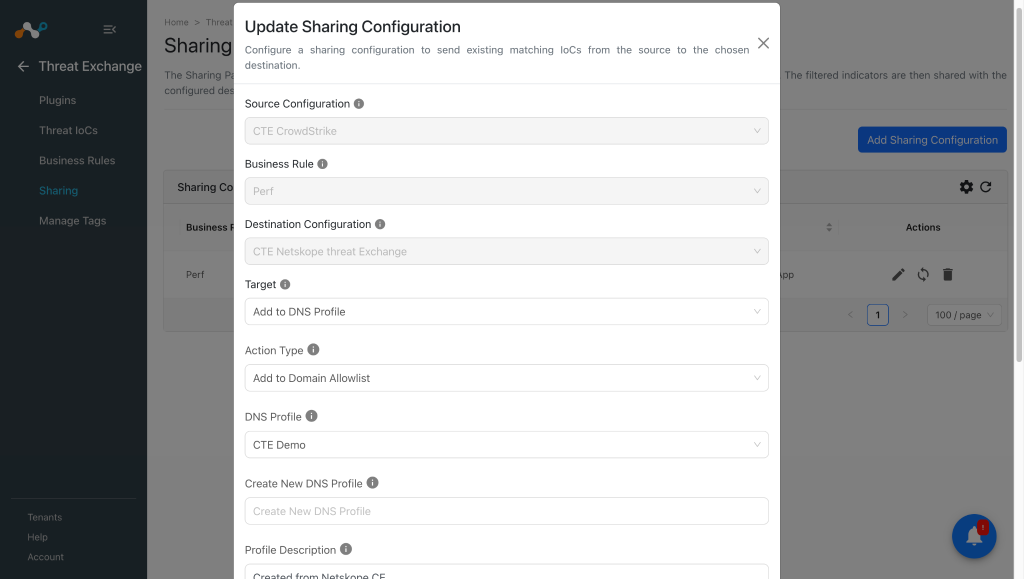Open the Target dropdown showing Add to DNS Profile

[x=506, y=311]
